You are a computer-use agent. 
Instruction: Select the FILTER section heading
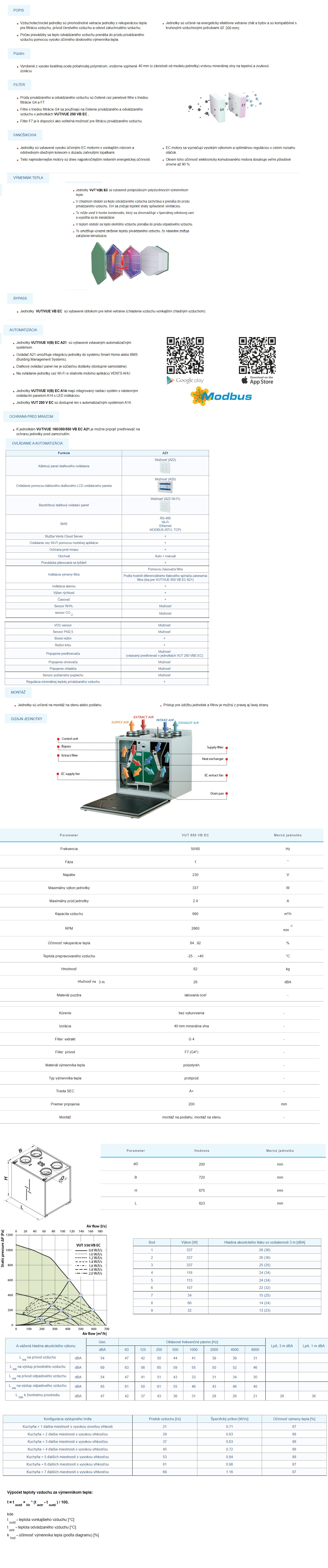[x=19, y=85]
